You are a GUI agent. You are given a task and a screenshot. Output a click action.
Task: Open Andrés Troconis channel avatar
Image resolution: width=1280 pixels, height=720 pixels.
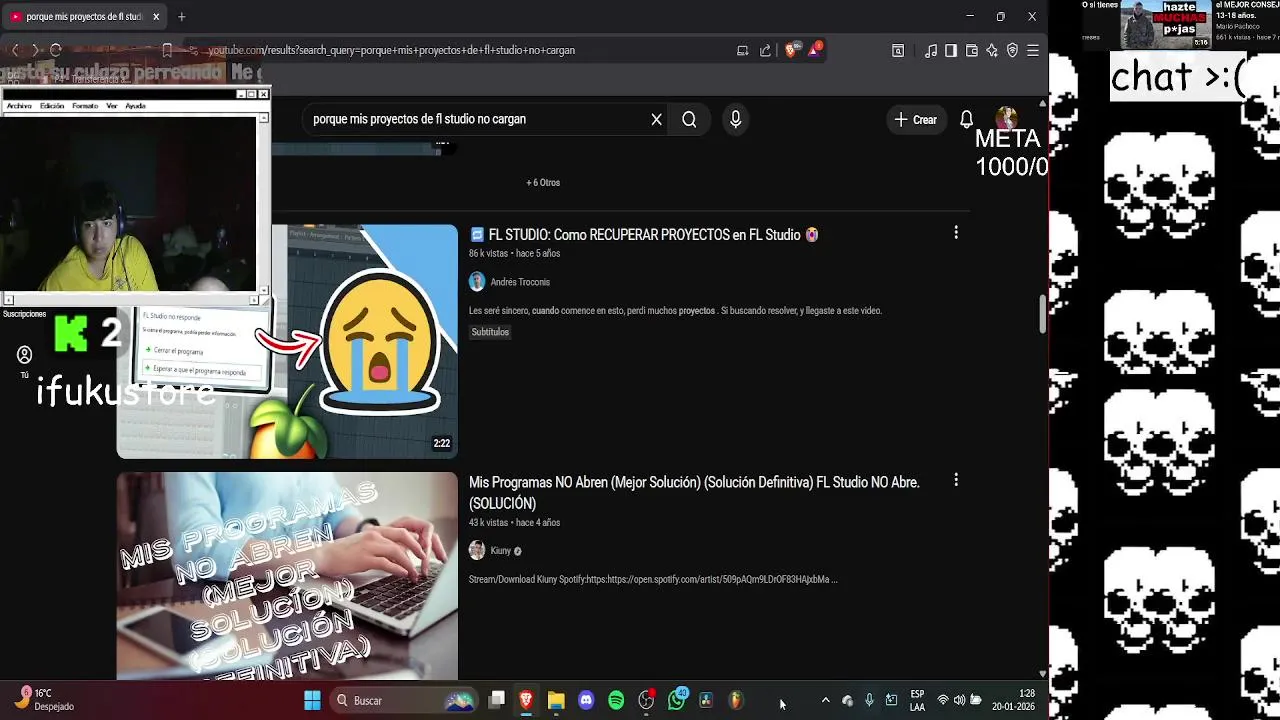pos(477,282)
